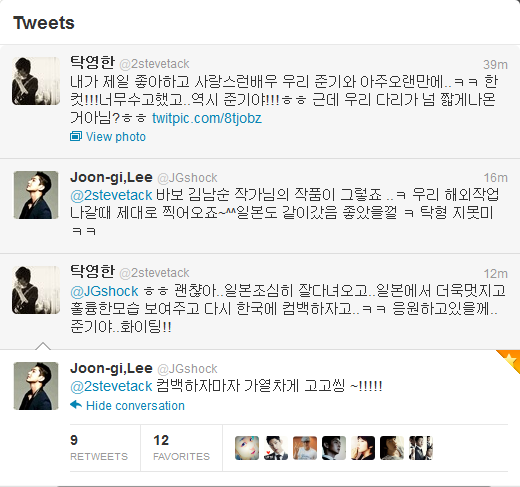Open the twitpic.com/8tjobz link
The image size is (520, 487).
tap(207, 118)
